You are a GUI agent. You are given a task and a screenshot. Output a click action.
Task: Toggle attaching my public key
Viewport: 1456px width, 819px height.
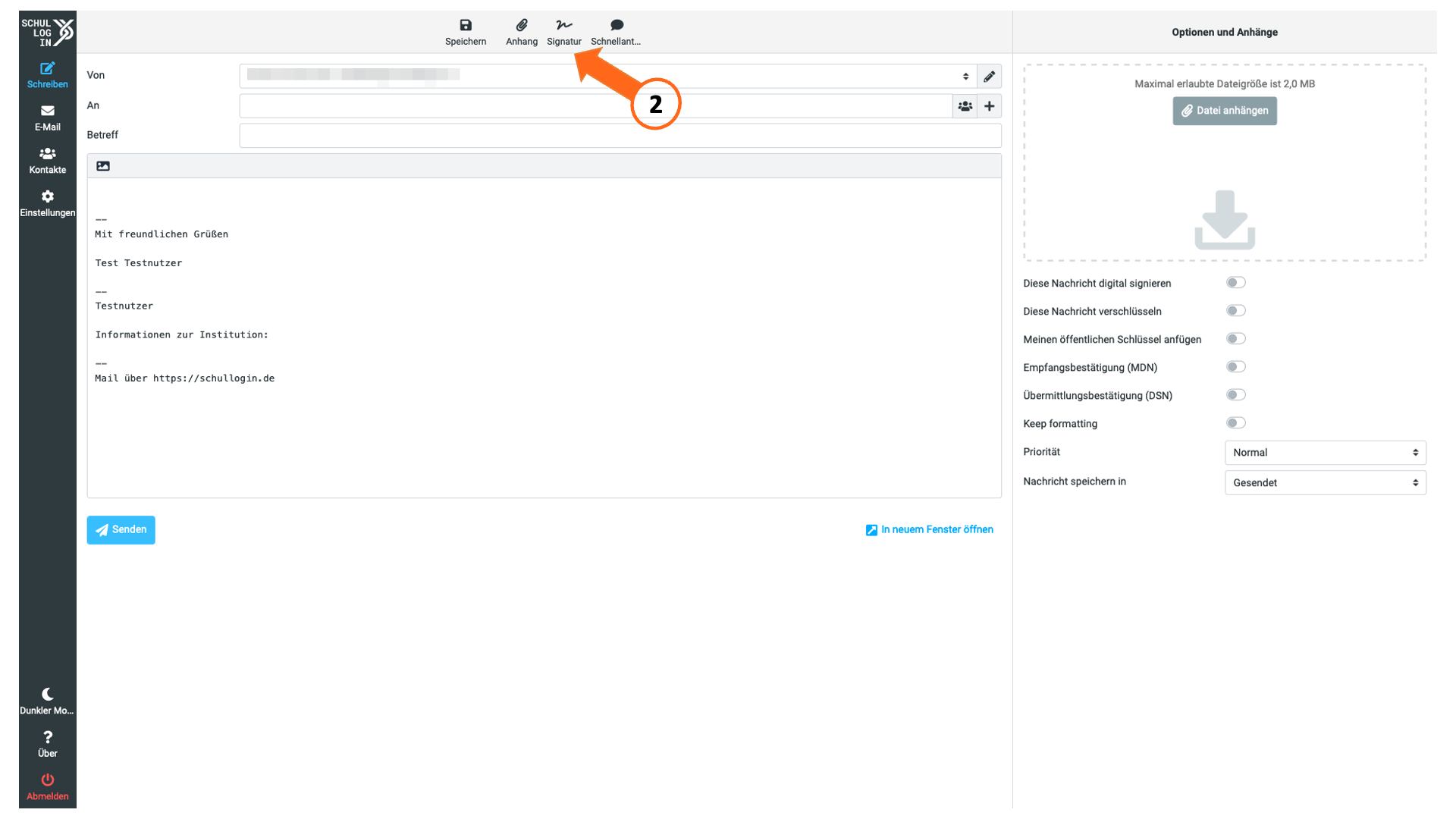(1235, 339)
